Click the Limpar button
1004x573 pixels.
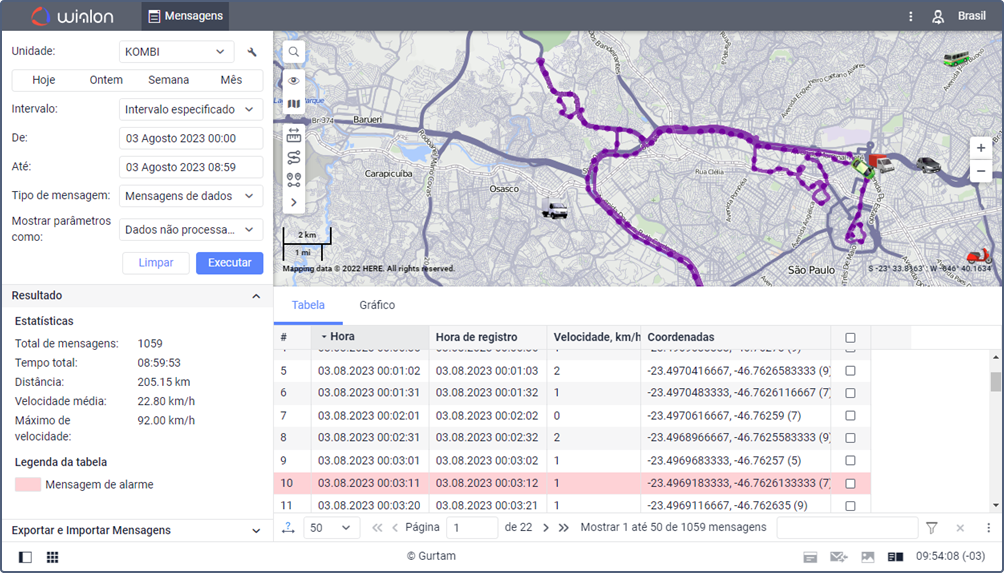point(155,263)
